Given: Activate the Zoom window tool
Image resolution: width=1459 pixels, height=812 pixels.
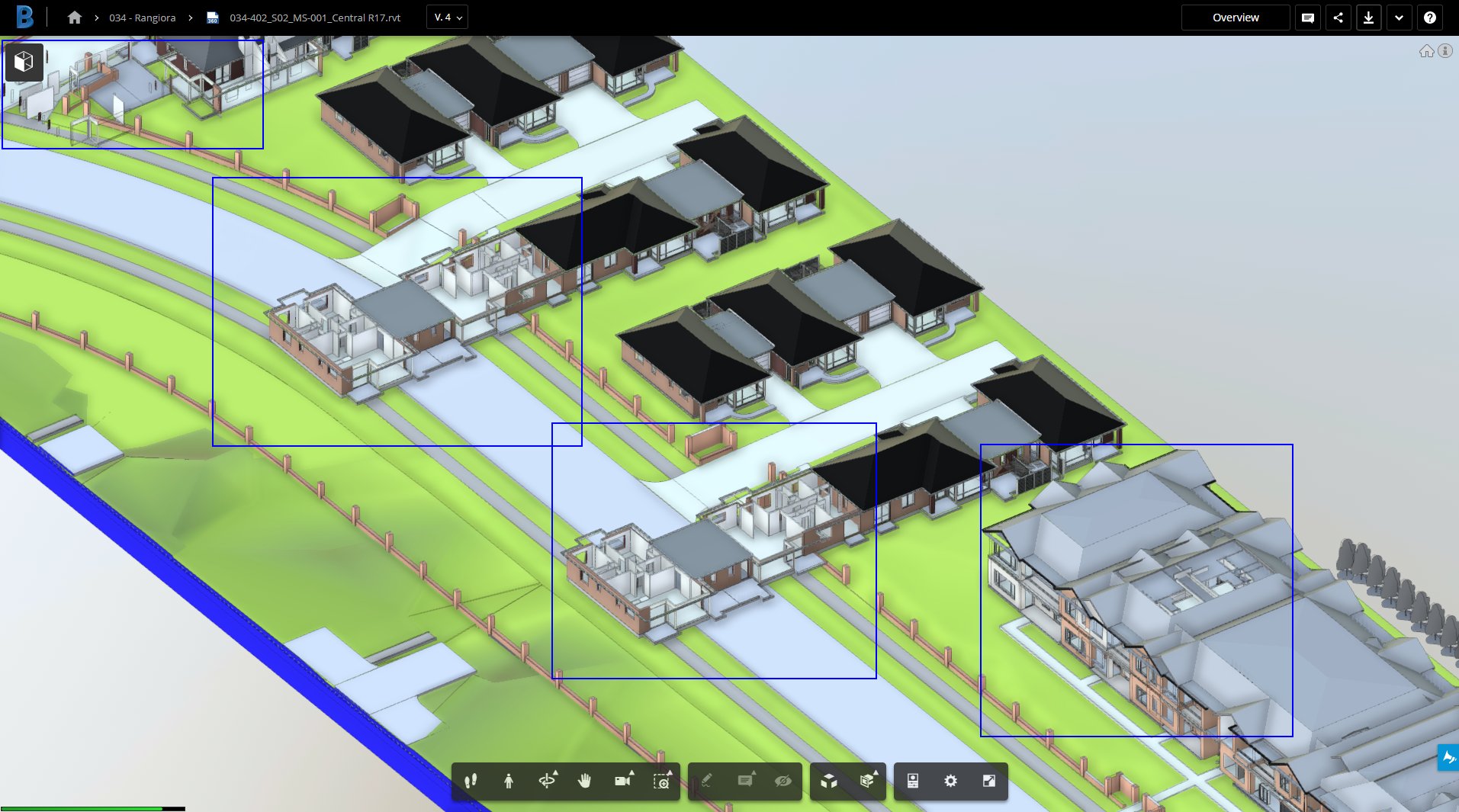Looking at the screenshot, I should 661,782.
